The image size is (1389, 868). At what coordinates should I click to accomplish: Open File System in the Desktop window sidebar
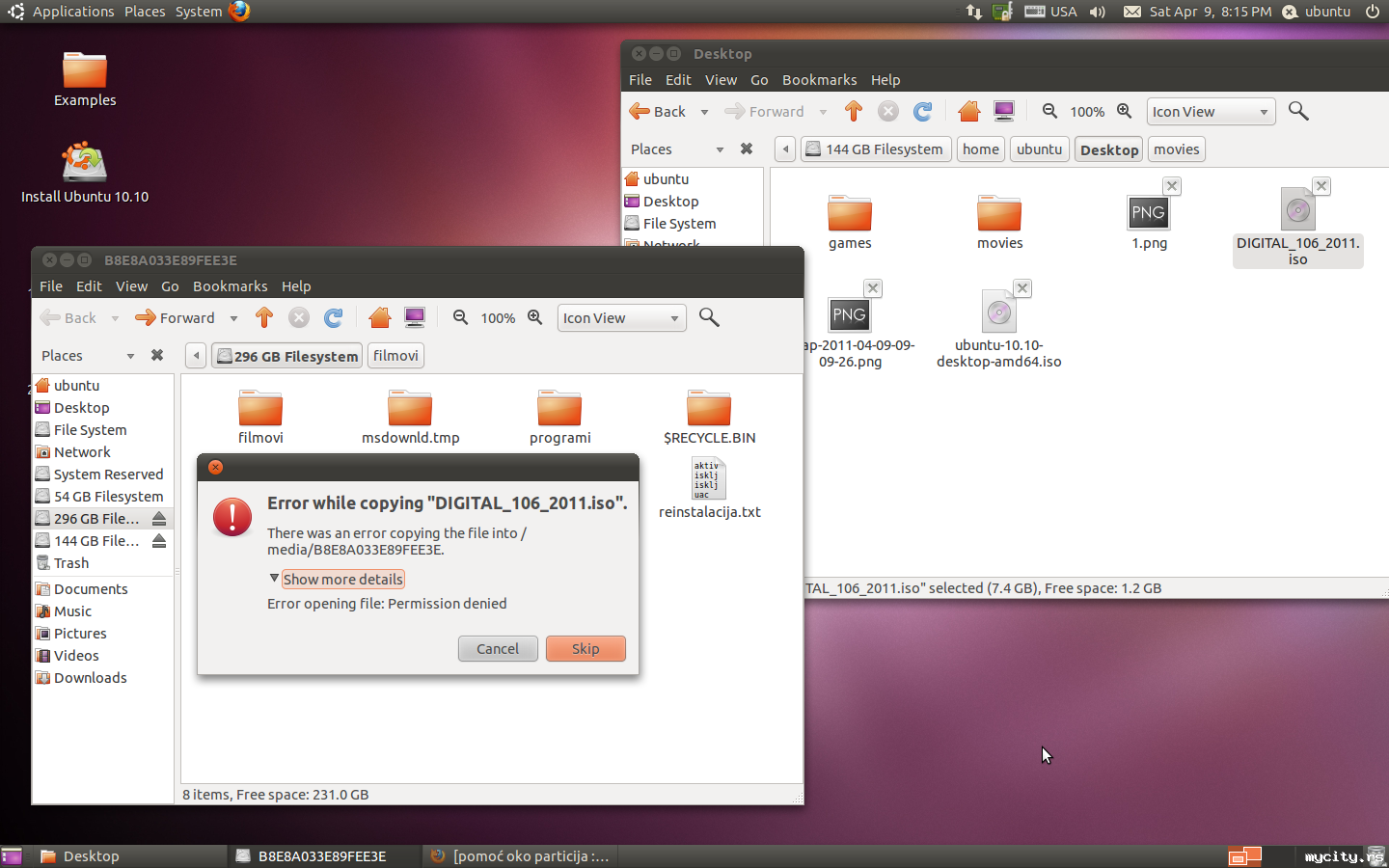670,224
